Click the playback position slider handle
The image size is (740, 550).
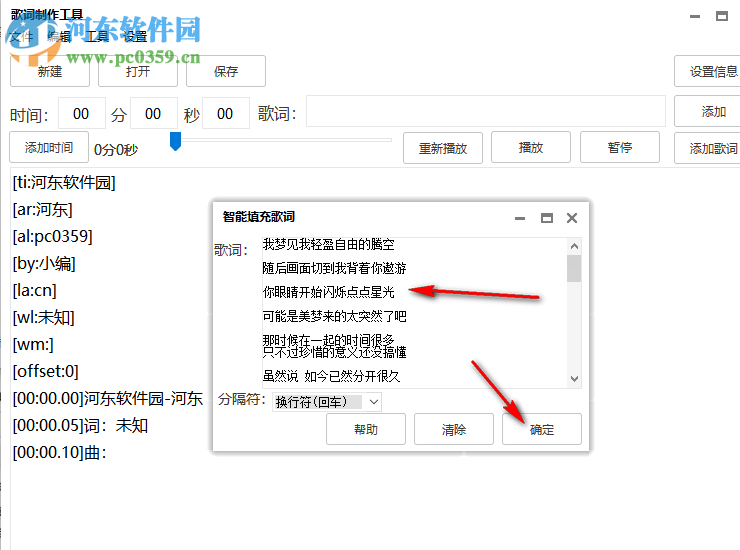pyautogui.click(x=176, y=141)
